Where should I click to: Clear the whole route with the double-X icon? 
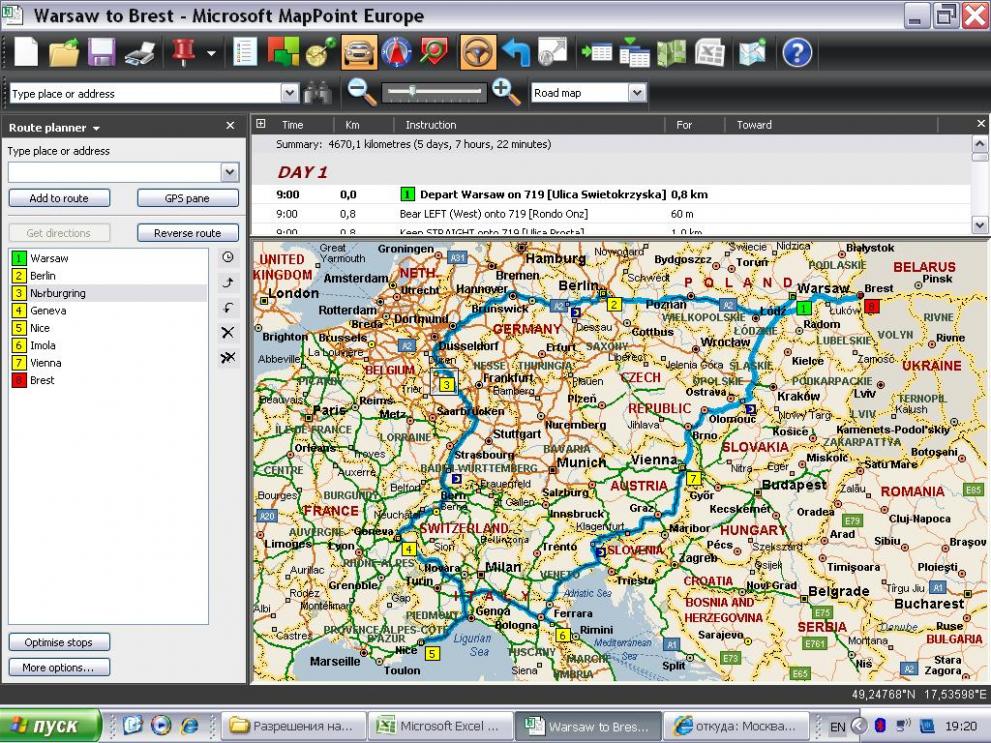pyautogui.click(x=228, y=358)
